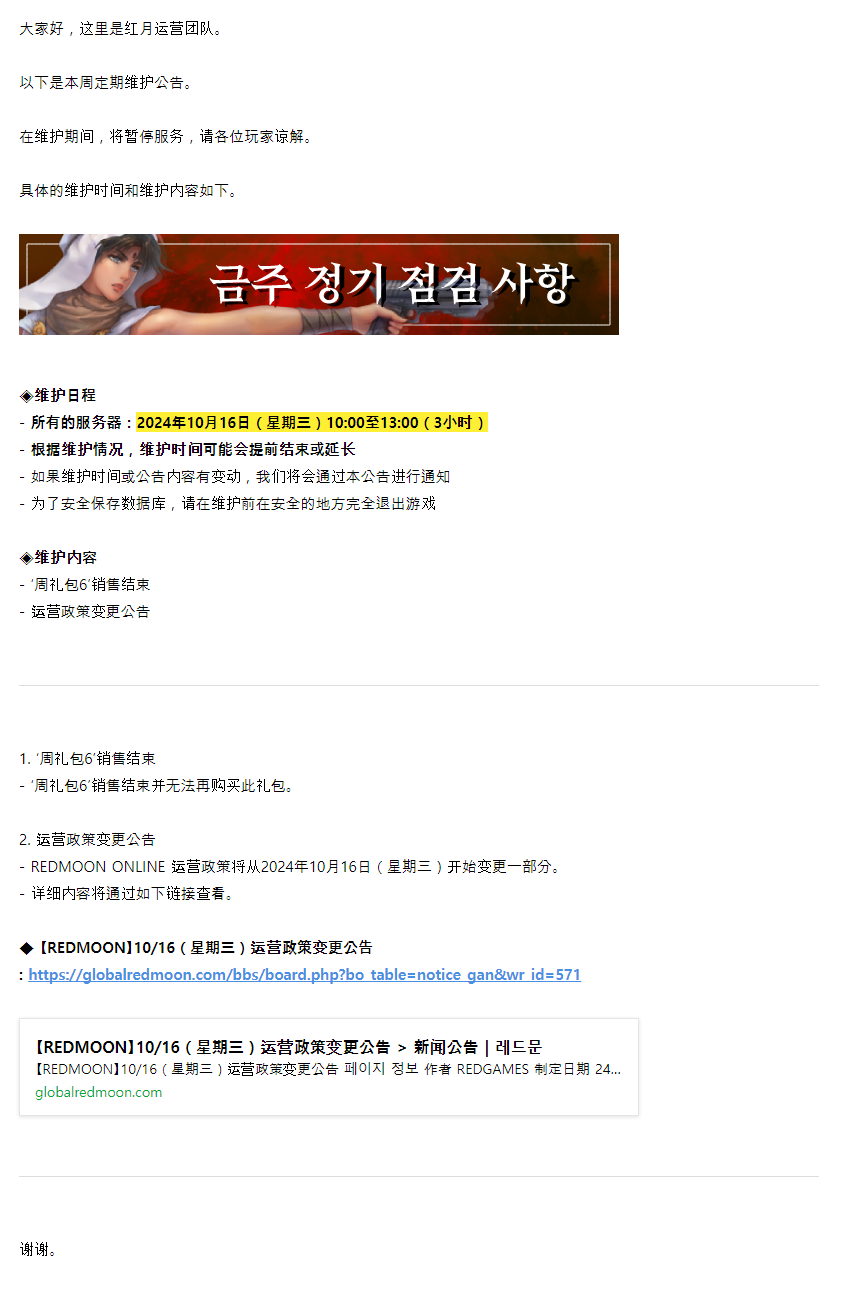843x1291 pixels.
Task: Click the 谢谢 closing text
Action: [x=38, y=1249]
